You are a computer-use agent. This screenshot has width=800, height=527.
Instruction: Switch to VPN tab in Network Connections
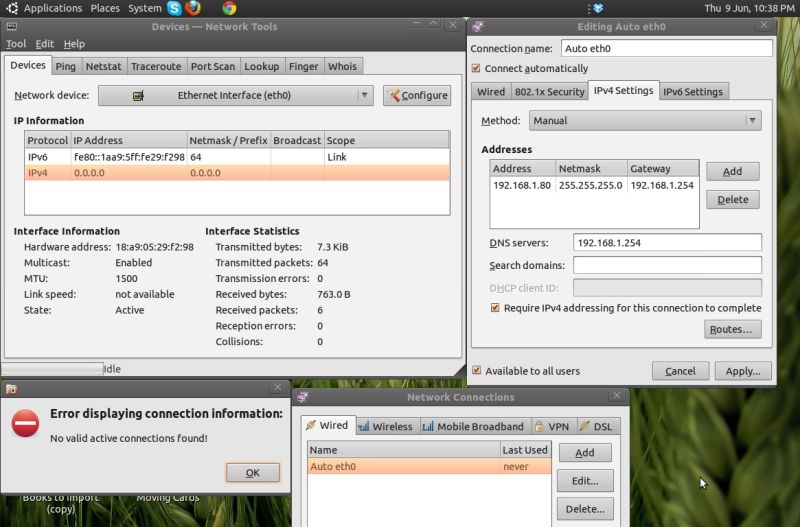(553, 426)
